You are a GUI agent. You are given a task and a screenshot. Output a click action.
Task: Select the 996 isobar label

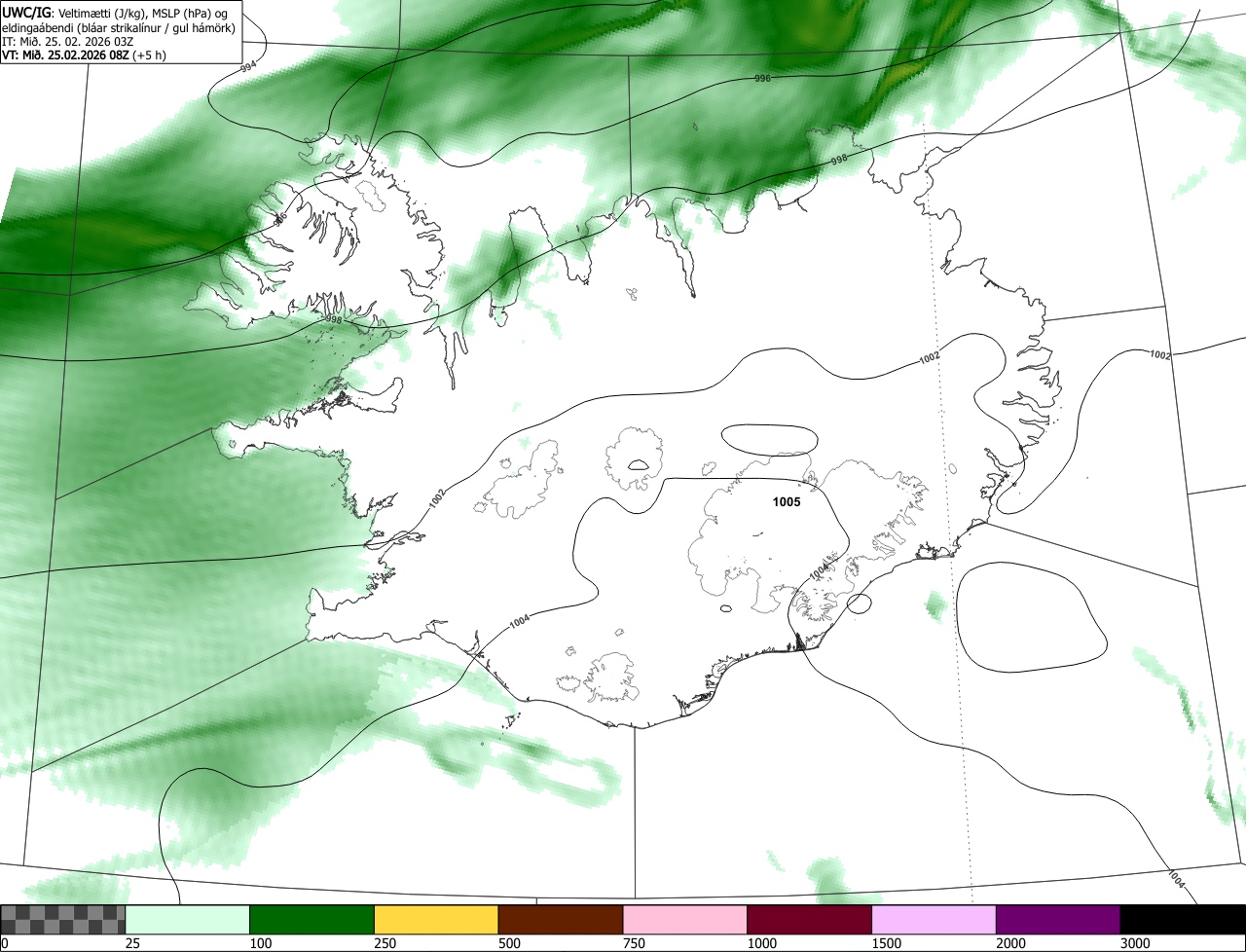point(762,77)
